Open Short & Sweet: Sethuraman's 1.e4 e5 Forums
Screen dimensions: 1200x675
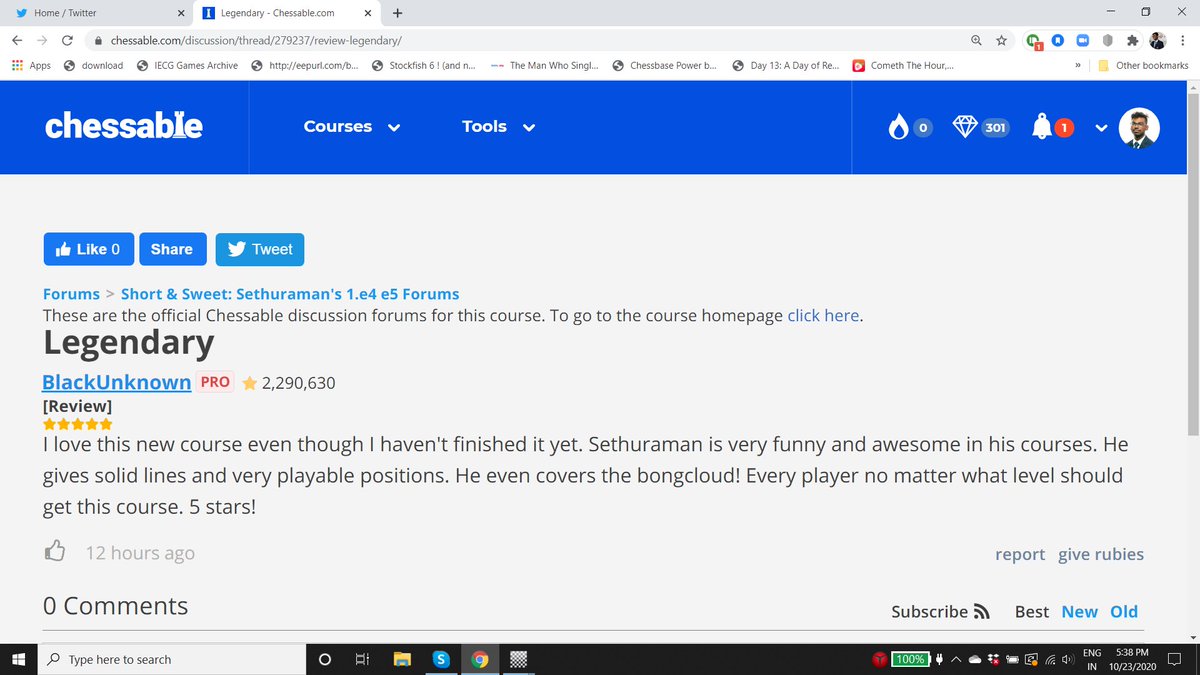tap(290, 294)
